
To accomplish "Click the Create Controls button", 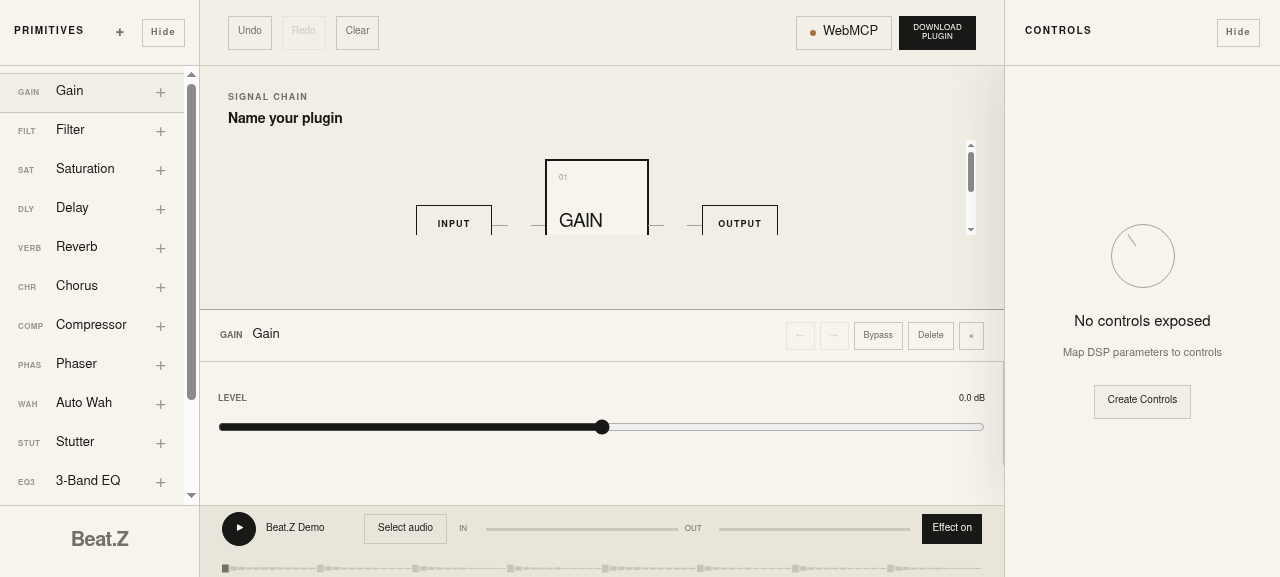I will pyautogui.click(x=1142, y=401).
